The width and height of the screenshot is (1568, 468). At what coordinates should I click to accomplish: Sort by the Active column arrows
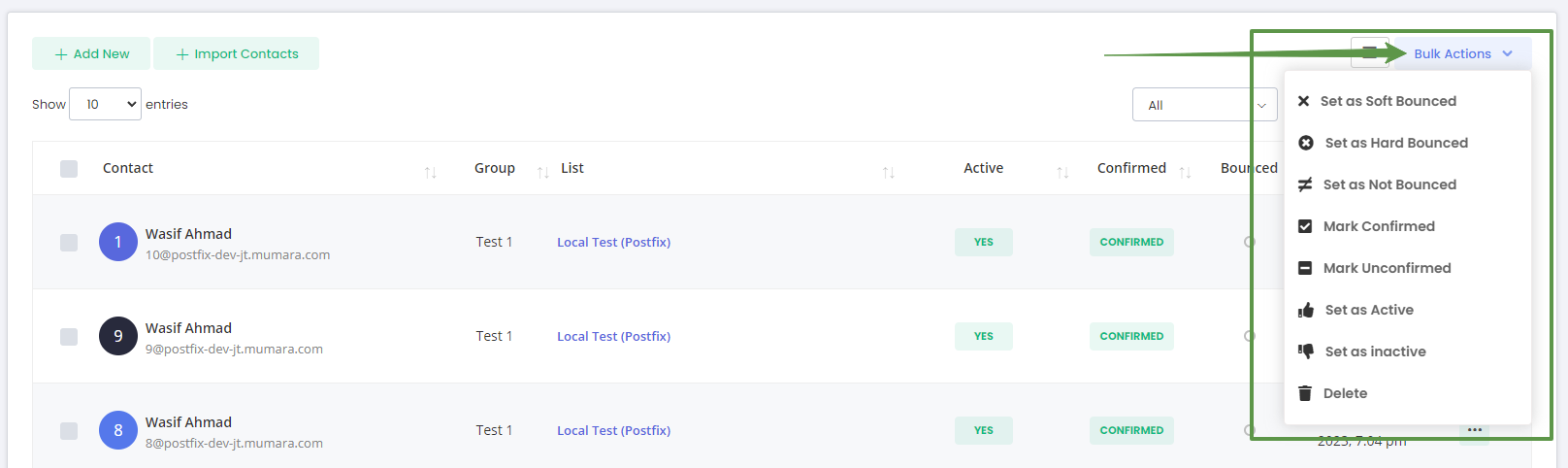[1062, 172]
